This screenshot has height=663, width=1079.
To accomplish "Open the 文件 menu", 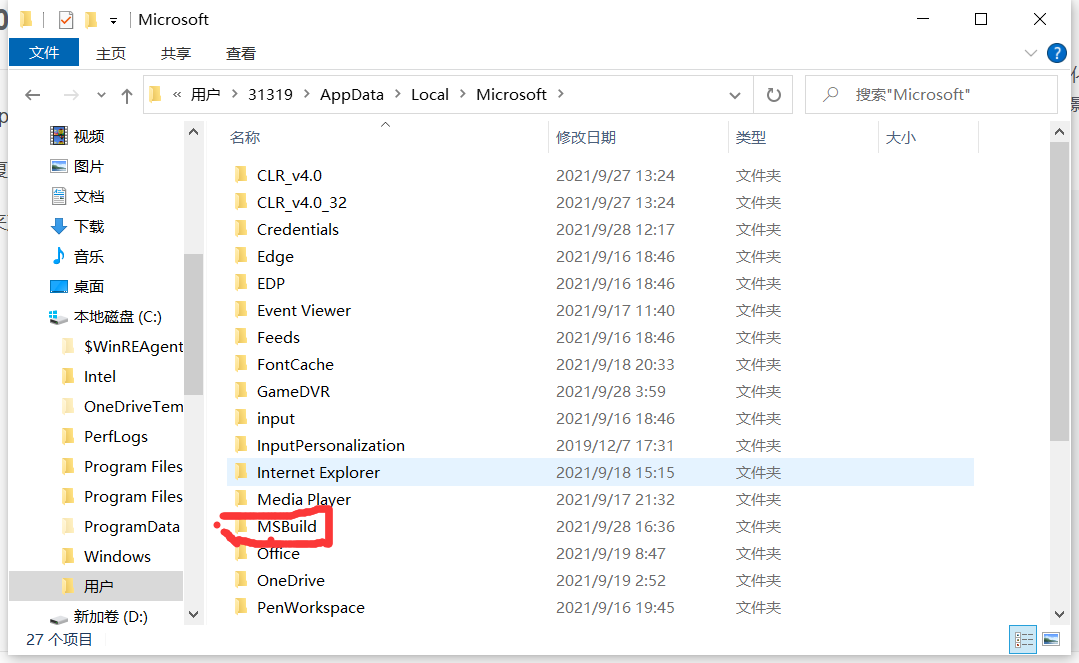I will coord(43,53).
